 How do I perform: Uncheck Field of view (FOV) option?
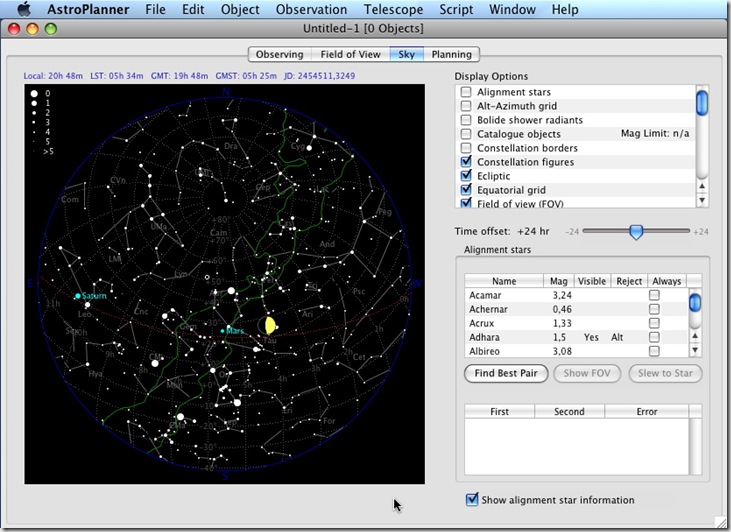coord(466,203)
